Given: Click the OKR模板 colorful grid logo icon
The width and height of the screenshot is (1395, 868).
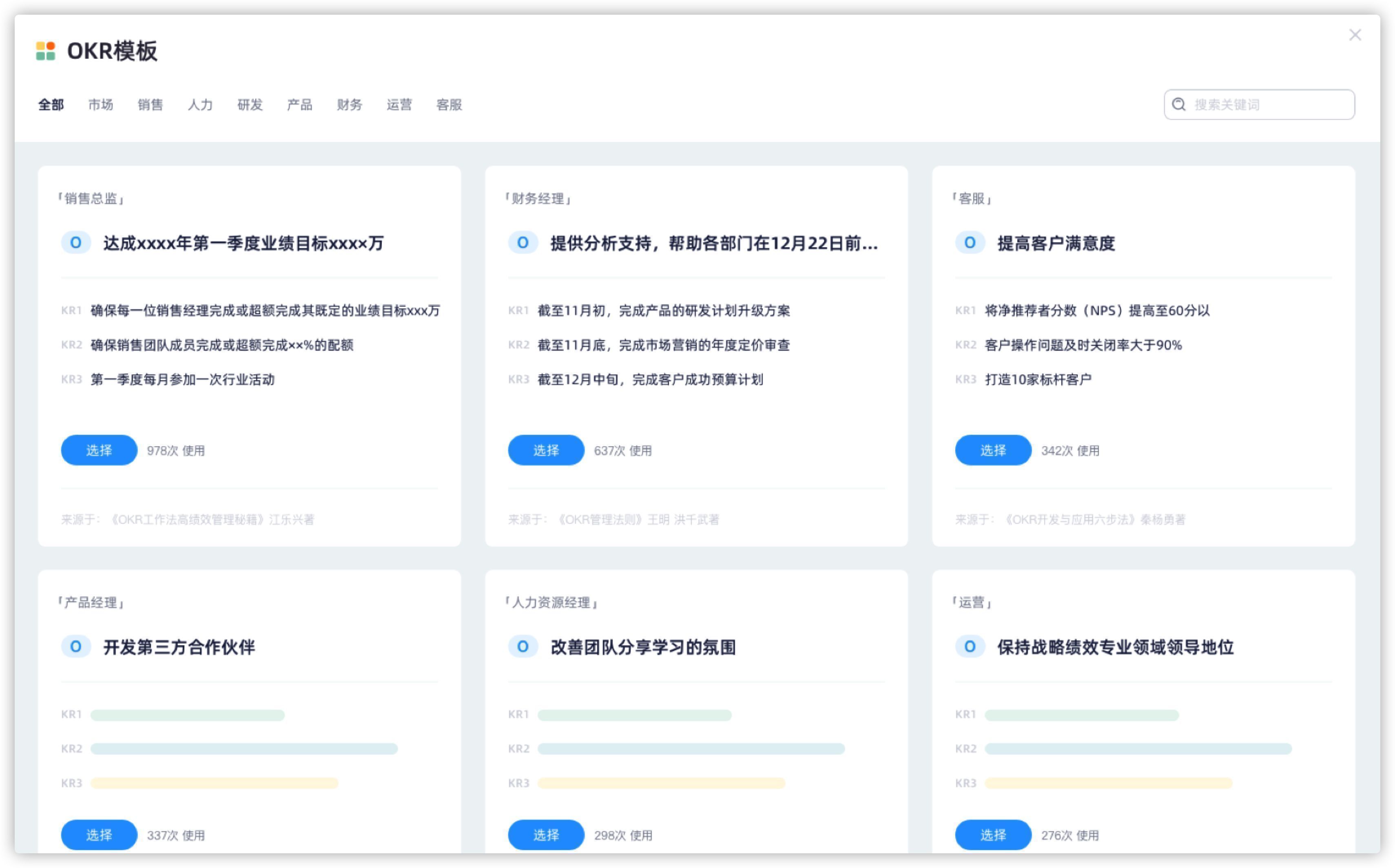Looking at the screenshot, I should [x=45, y=51].
